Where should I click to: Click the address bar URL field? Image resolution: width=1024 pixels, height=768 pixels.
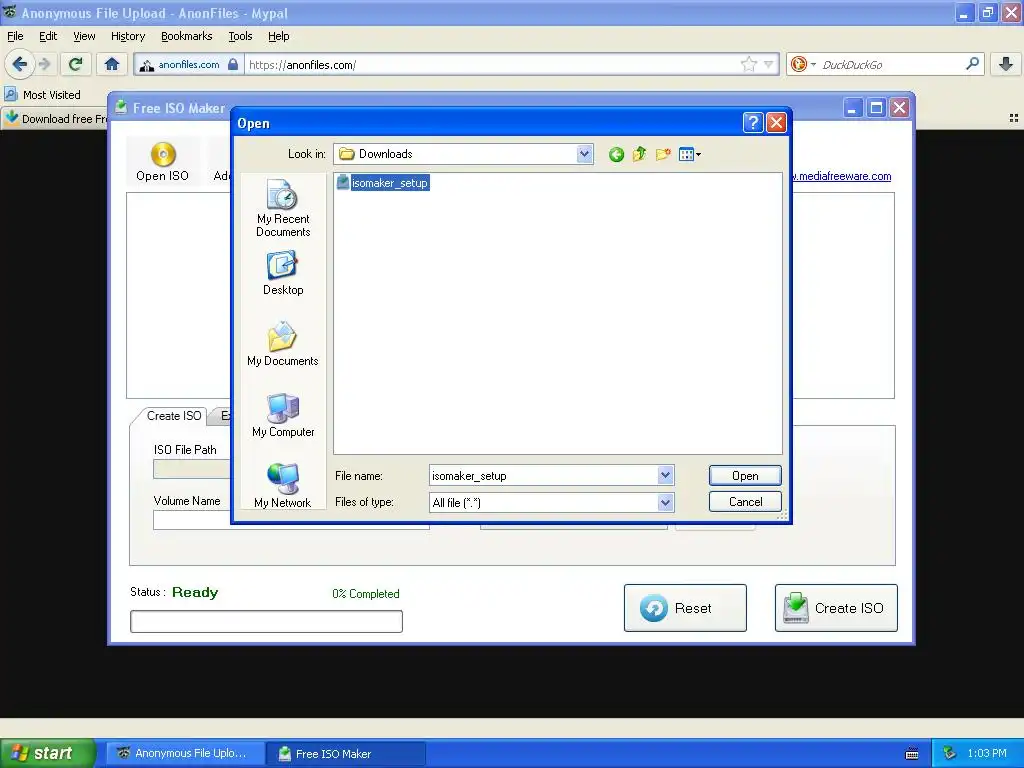pyautogui.click(x=493, y=65)
